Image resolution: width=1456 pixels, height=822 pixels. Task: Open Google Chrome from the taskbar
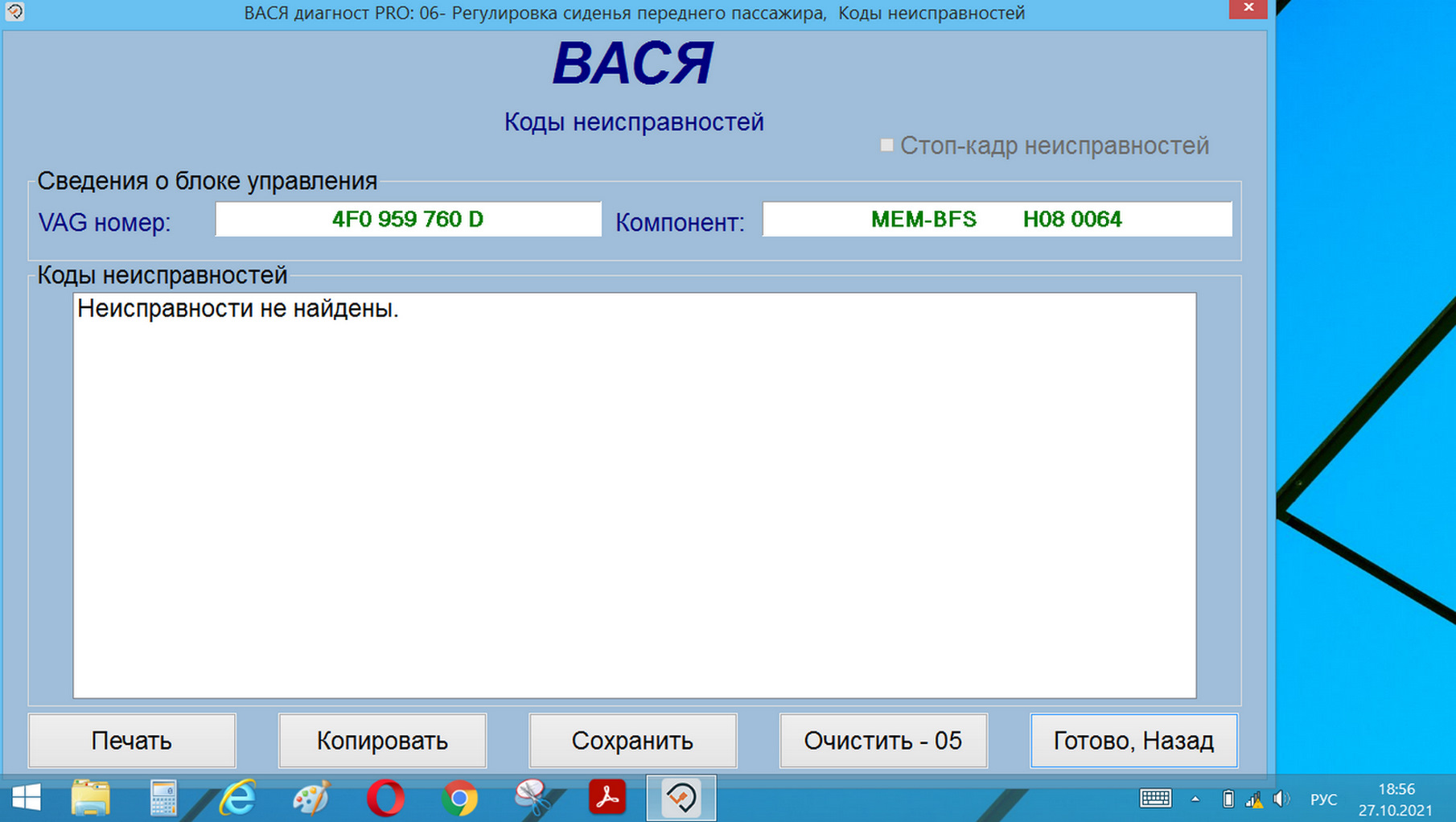(x=459, y=799)
